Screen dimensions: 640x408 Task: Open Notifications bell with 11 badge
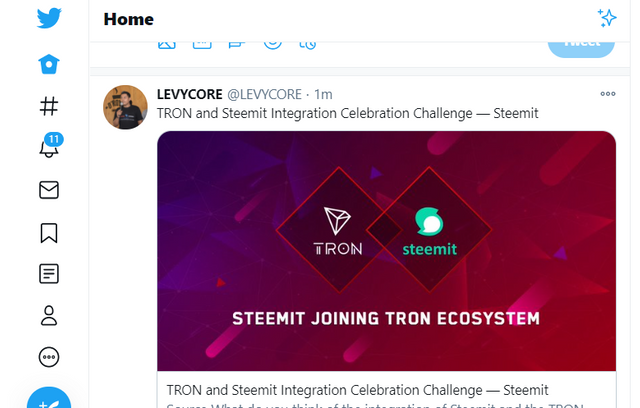click(x=50, y=146)
